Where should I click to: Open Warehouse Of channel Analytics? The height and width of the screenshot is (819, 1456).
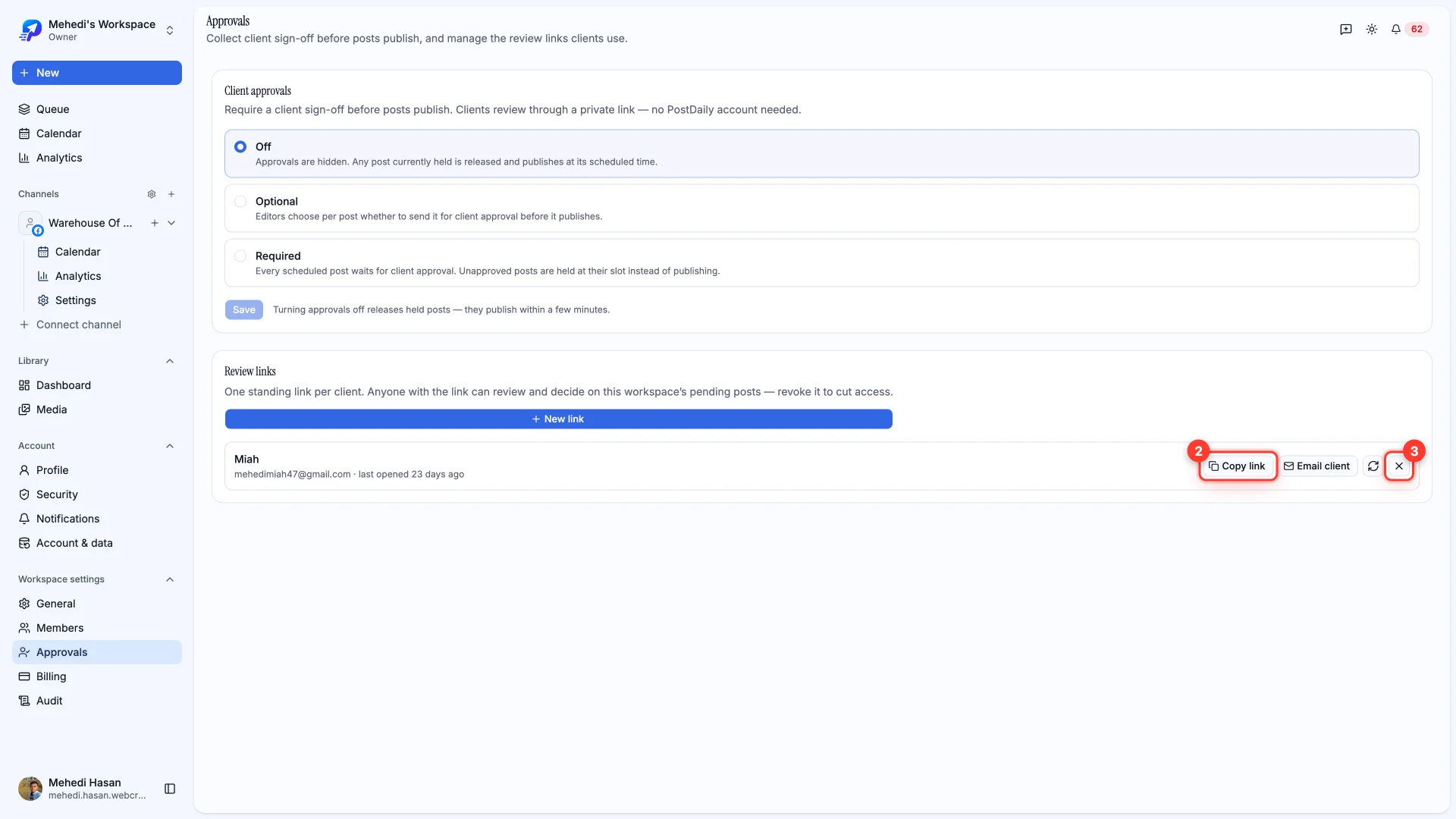(106, 276)
